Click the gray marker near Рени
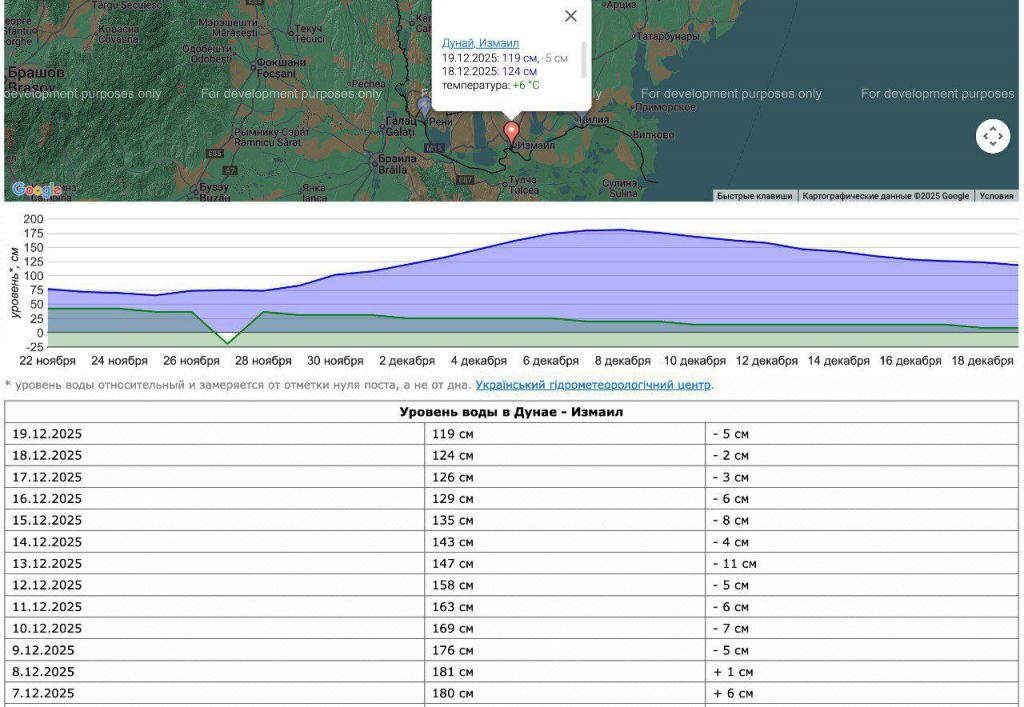This screenshot has height=707, width=1024. [x=425, y=105]
